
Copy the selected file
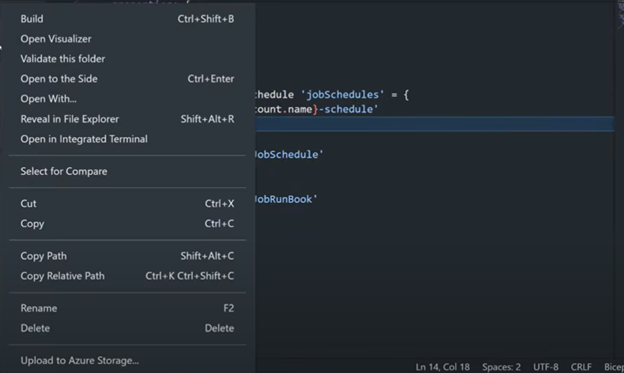[127, 223]
